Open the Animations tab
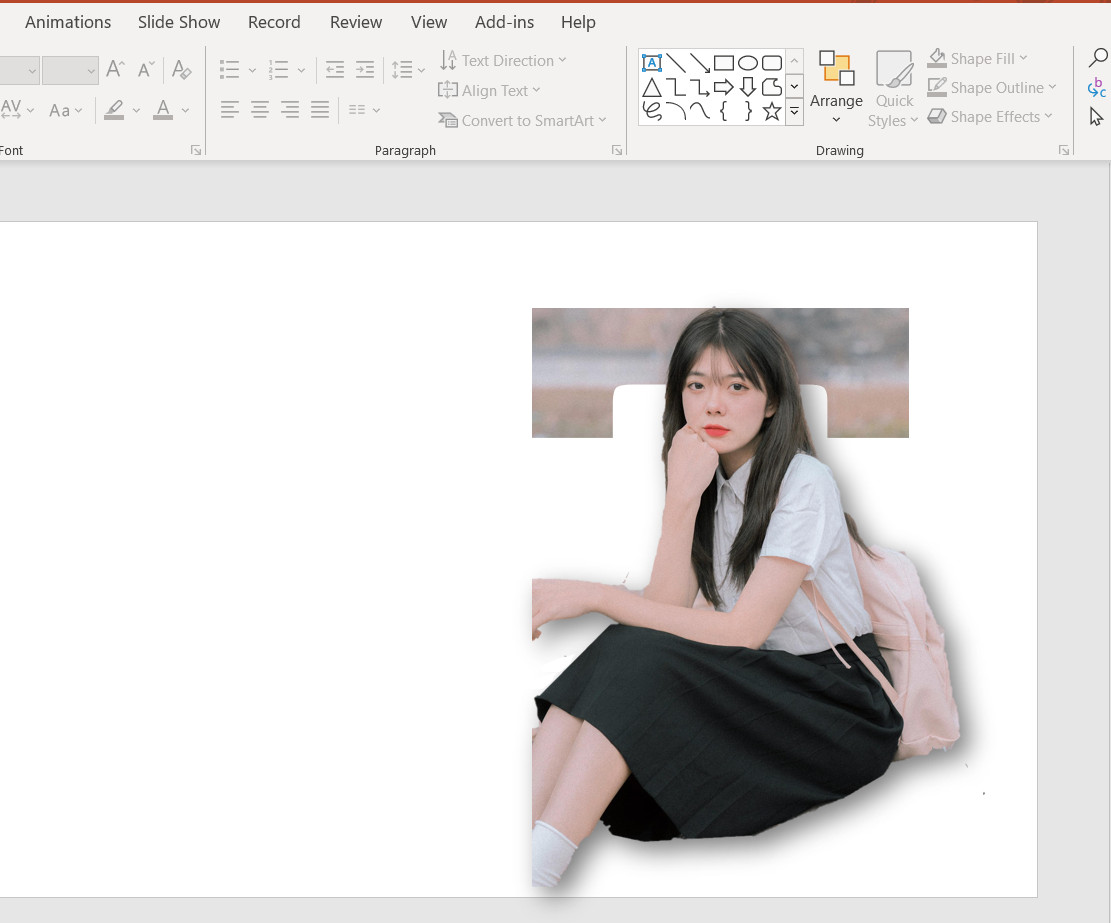The image size is (1111, 923). tap(68, 22)
